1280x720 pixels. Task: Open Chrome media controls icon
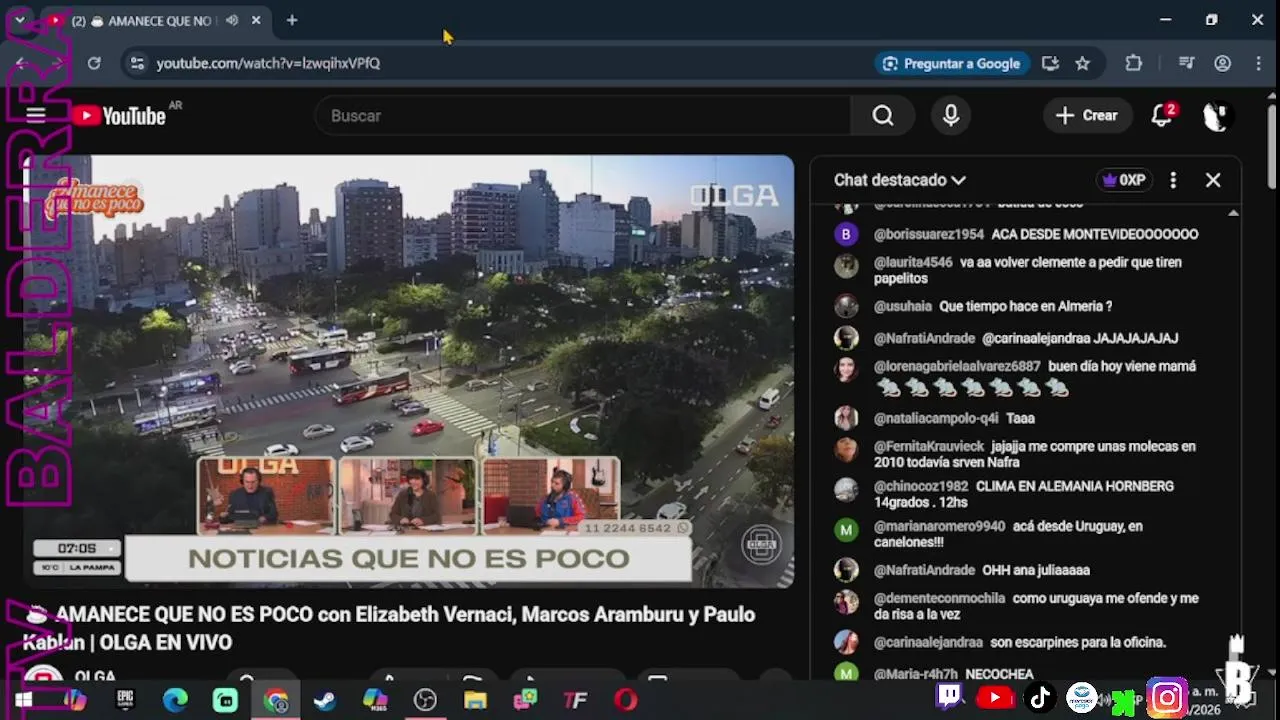tap(1186, 63)
